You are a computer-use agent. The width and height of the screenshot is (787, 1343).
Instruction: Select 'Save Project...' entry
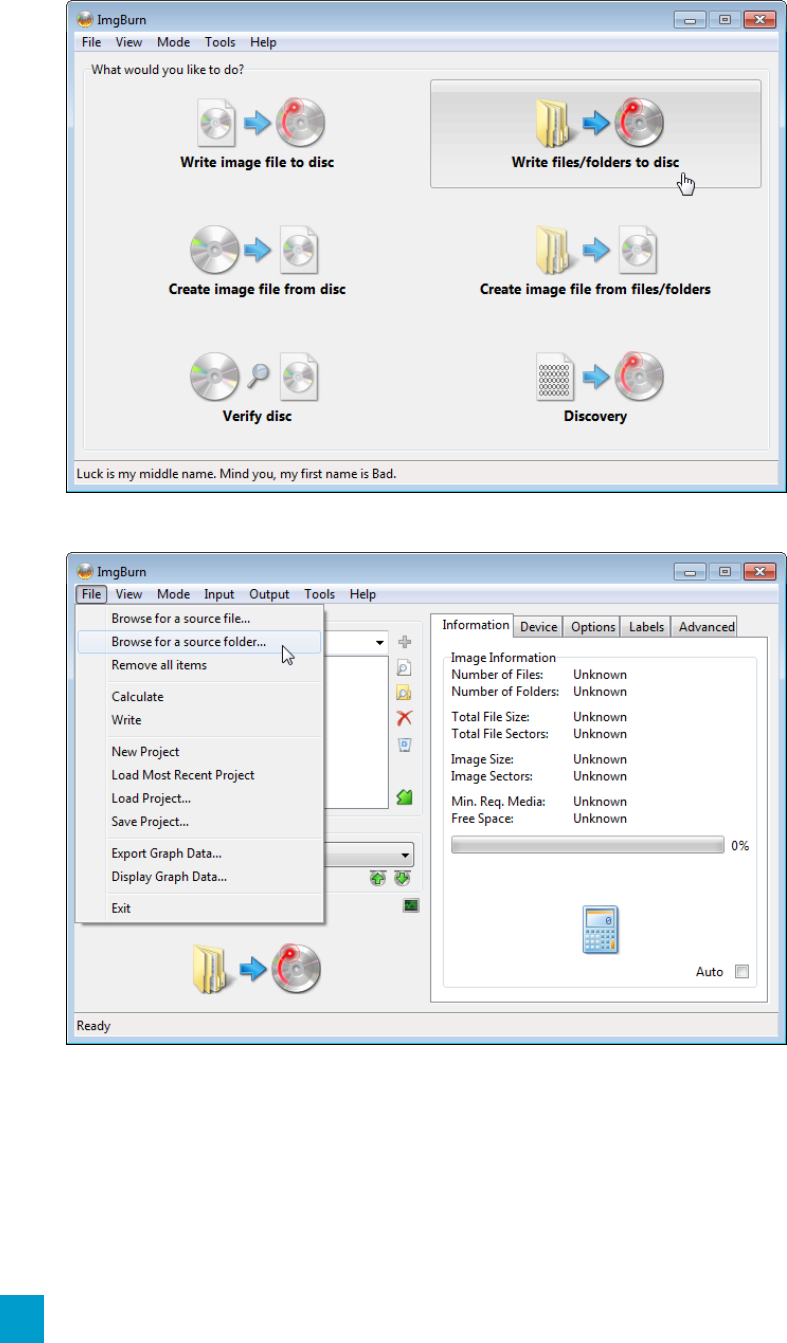point(200,821)
